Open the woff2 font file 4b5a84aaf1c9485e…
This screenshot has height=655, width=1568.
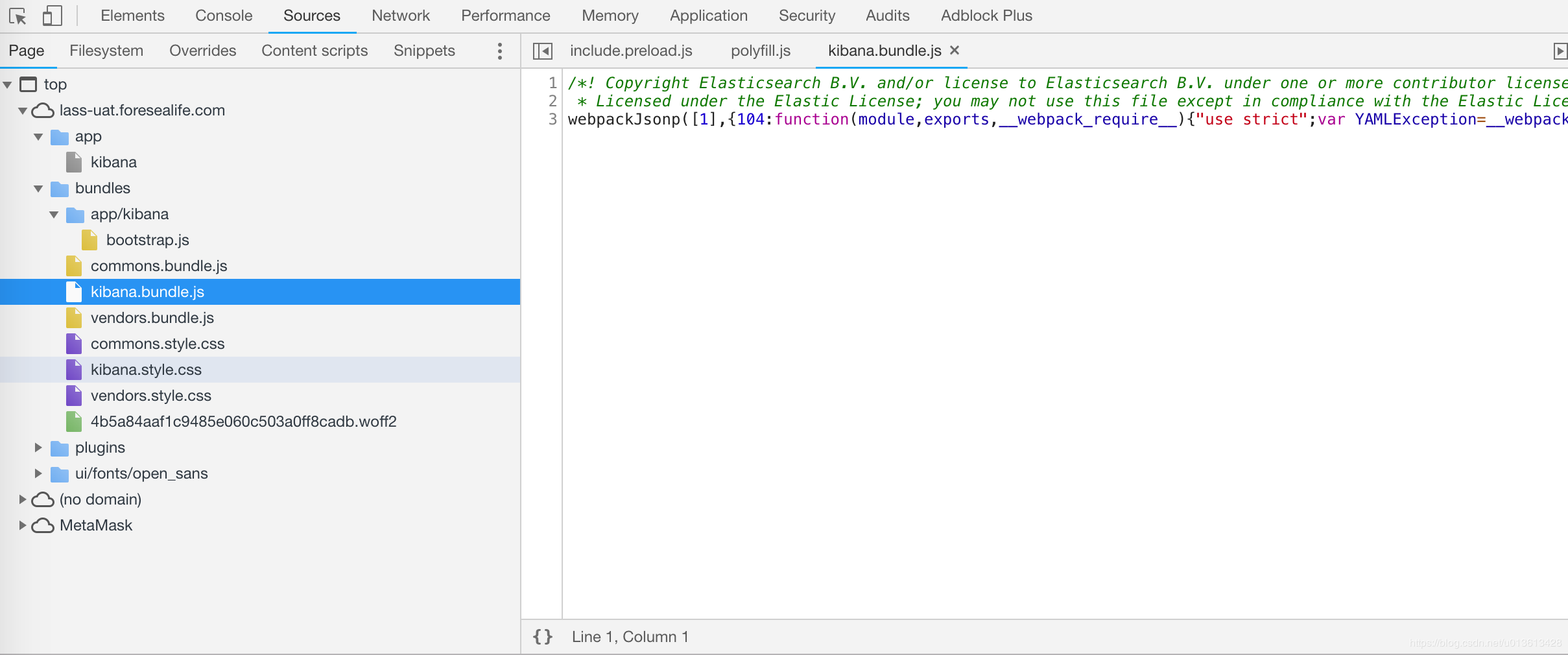(x=244, y=422)
